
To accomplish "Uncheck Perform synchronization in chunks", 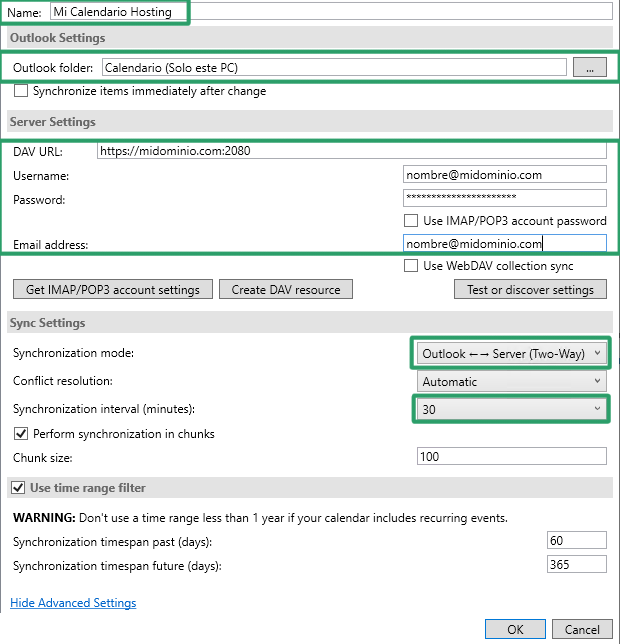I will [21, 434].
